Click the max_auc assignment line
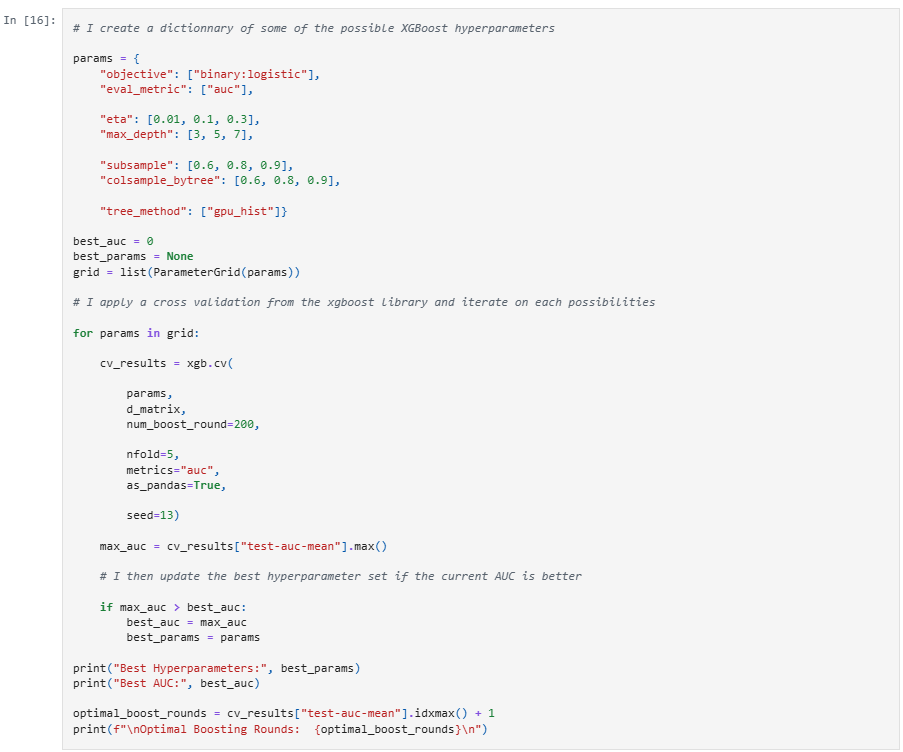Image resolution: width=903 pixels, height=752 pixels. click(x=242, y=546)
